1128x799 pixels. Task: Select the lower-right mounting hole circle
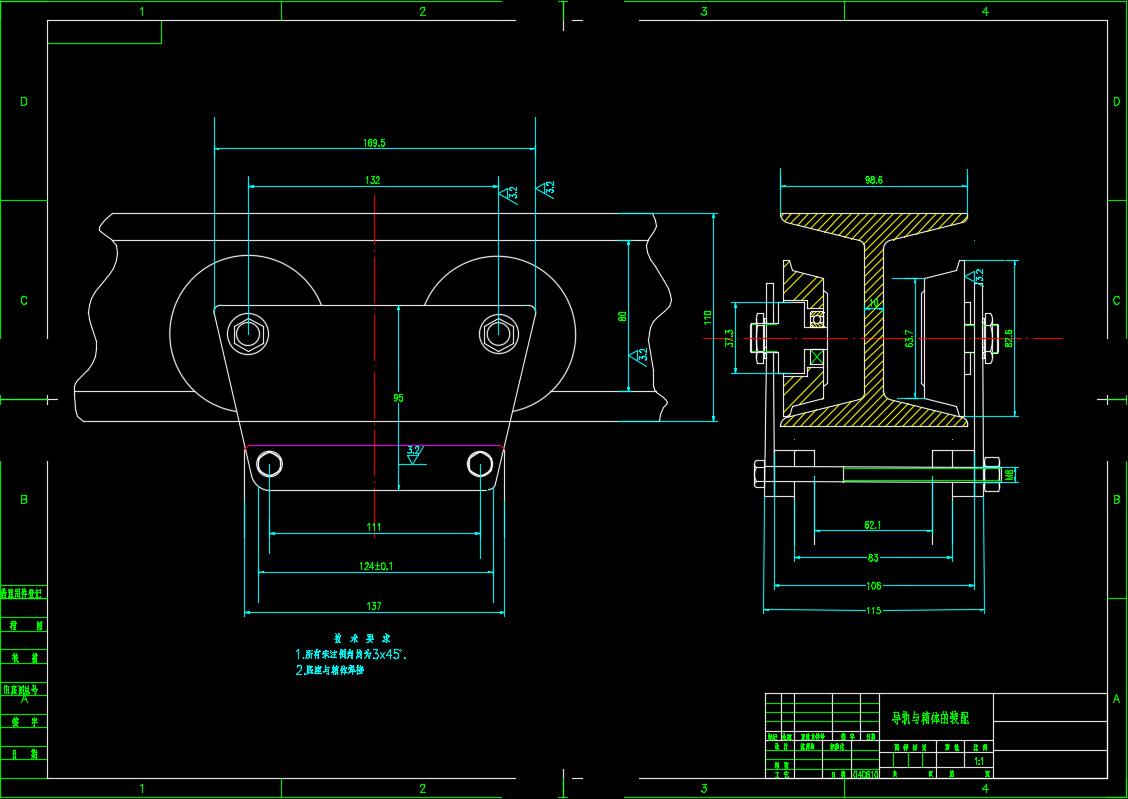point(480,464)
